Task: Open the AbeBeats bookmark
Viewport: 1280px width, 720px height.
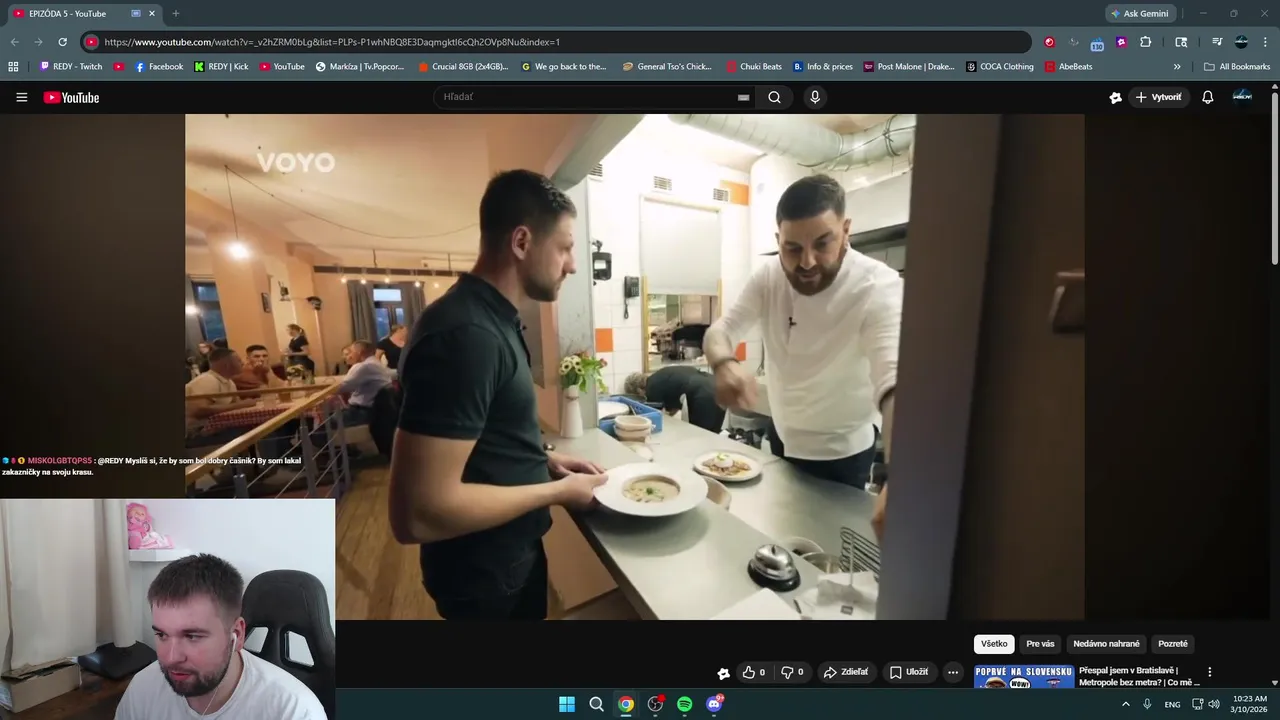Action: (x=1069, y=67)
